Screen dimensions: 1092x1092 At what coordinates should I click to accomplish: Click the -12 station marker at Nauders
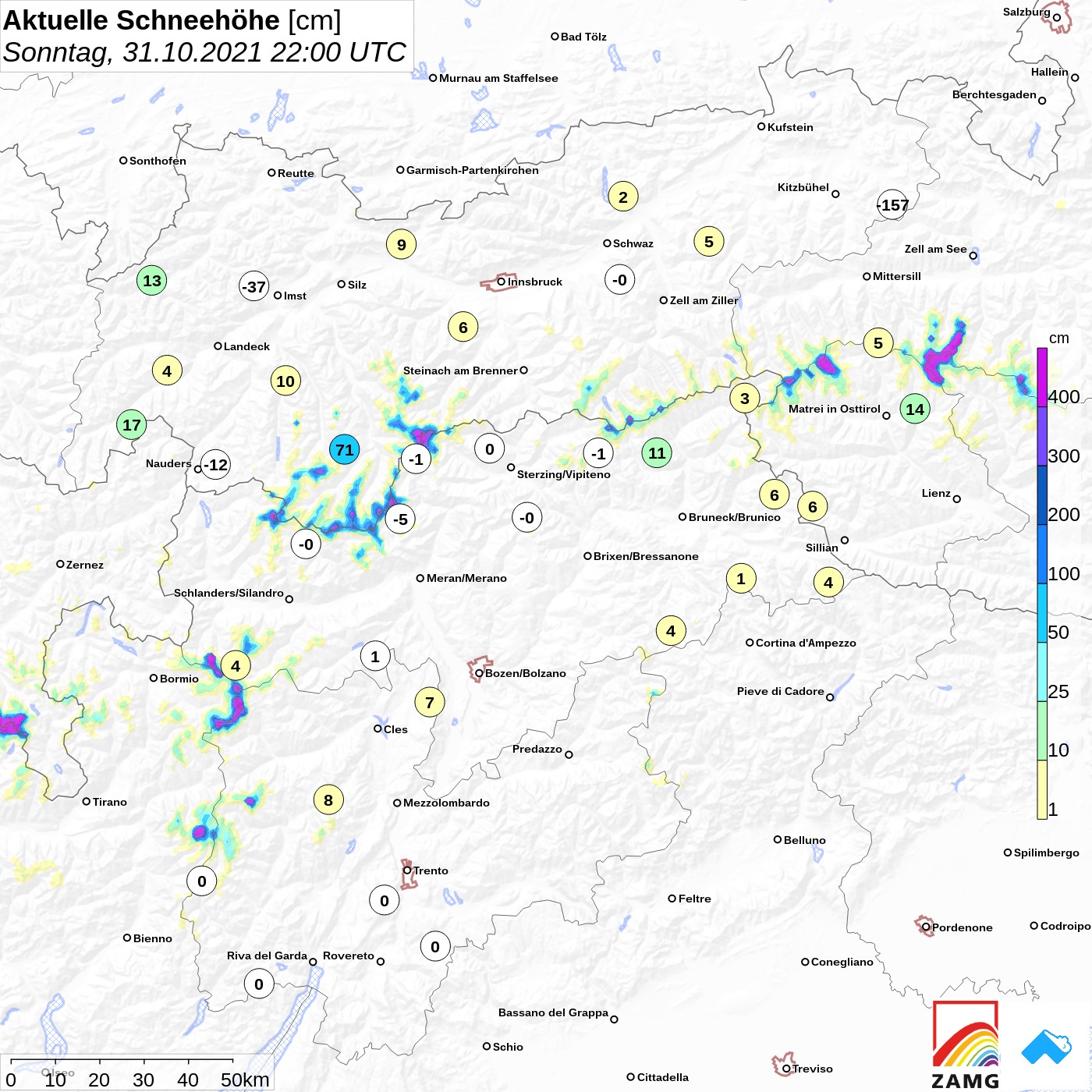click(215, 465)
